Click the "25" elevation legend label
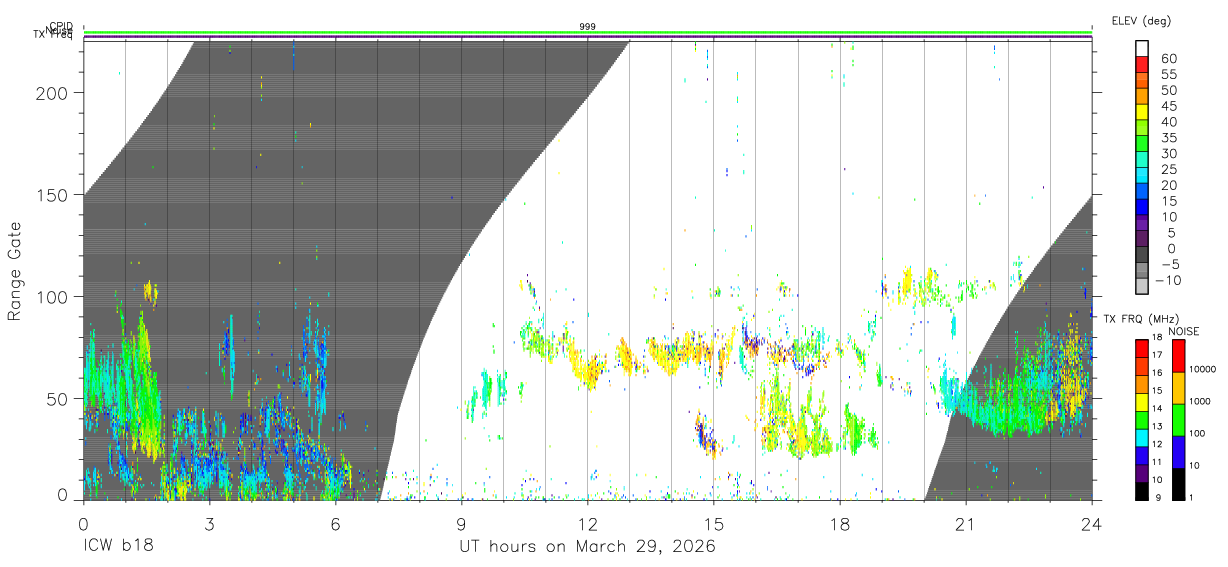The height and width of the screenshot is (567, 1228). point(1169,170)
